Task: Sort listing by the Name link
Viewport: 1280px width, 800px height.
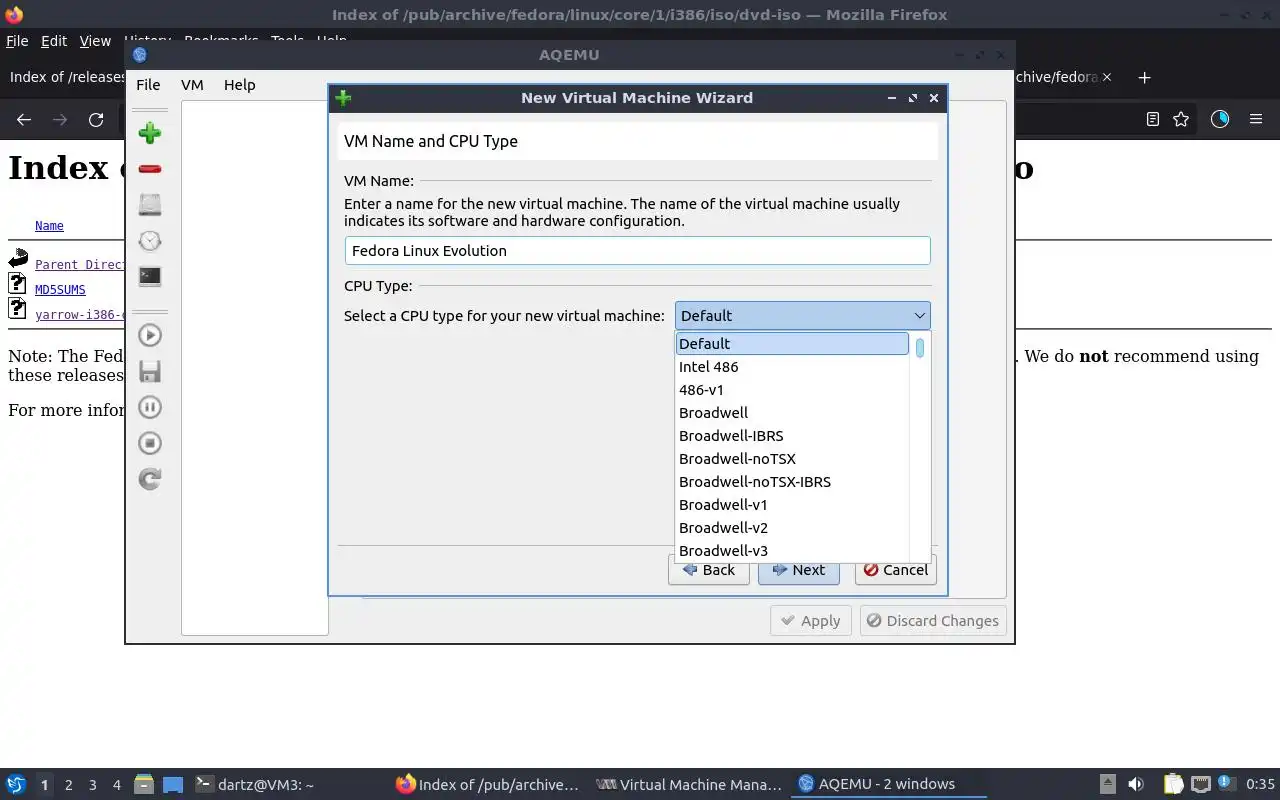Action: pos(49,226)
